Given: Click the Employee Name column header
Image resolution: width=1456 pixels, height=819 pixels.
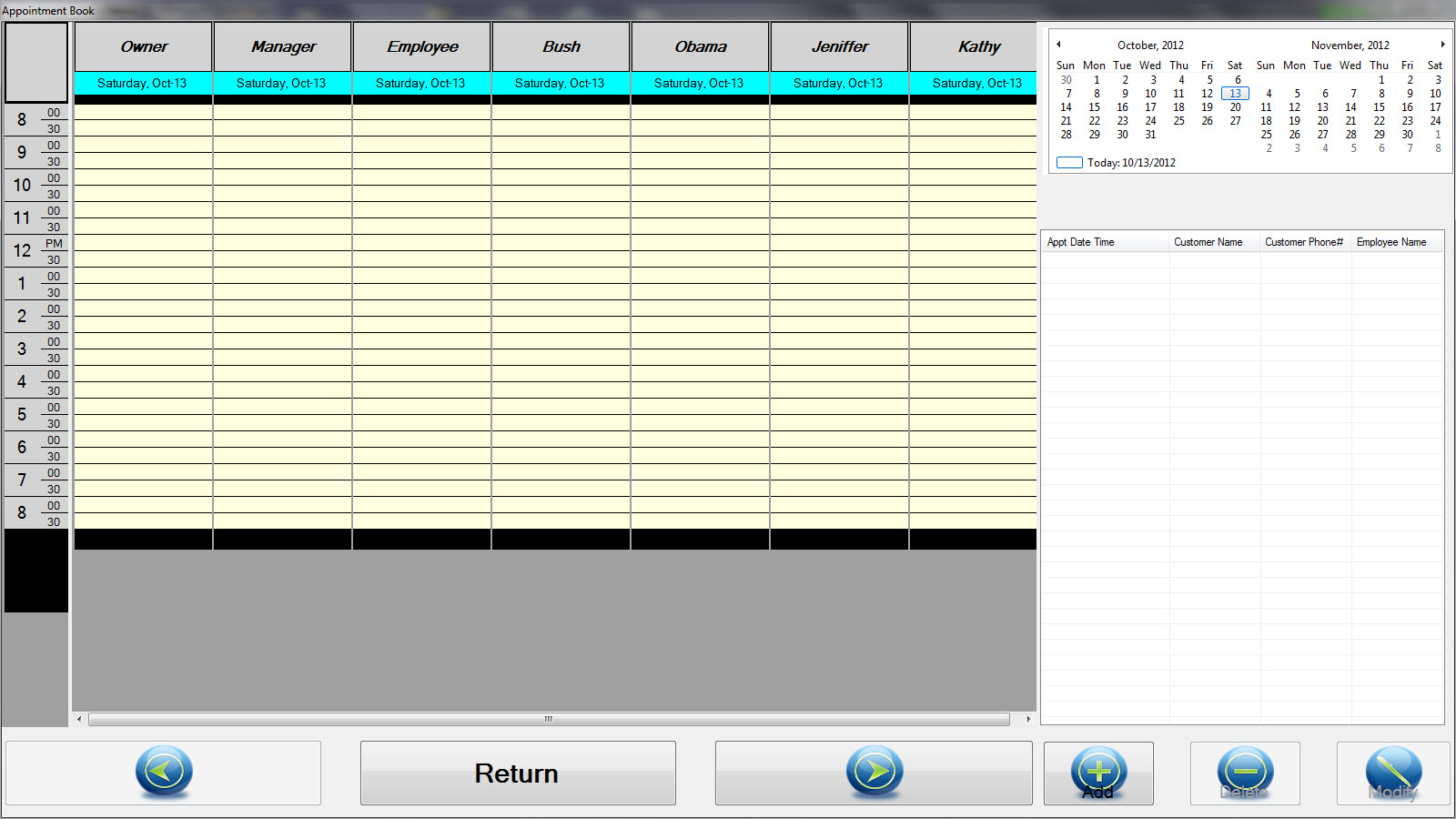Looking at the screenshot, I should tap(1390, 242).
